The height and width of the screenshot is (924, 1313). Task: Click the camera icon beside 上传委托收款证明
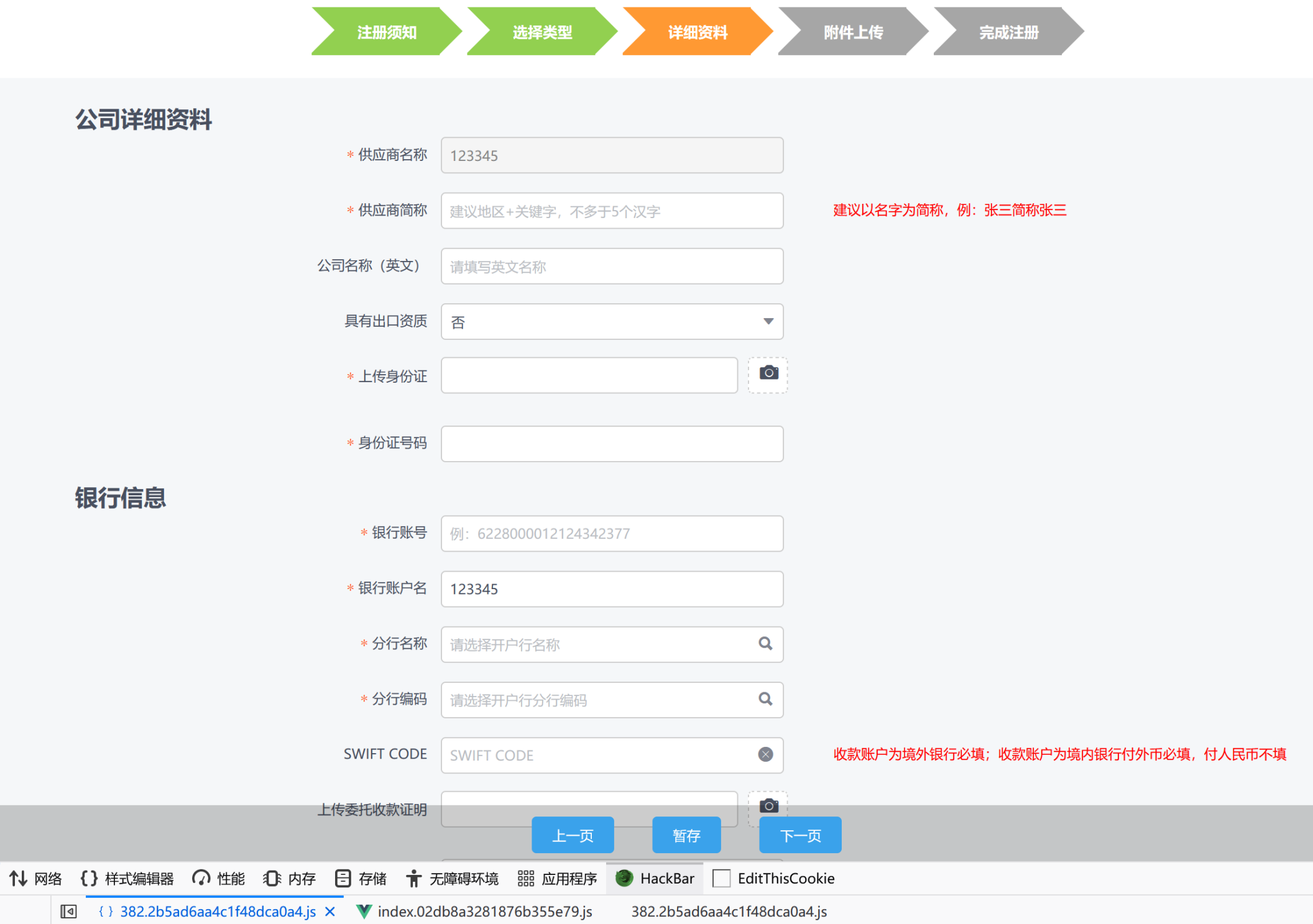coord(768,807)
